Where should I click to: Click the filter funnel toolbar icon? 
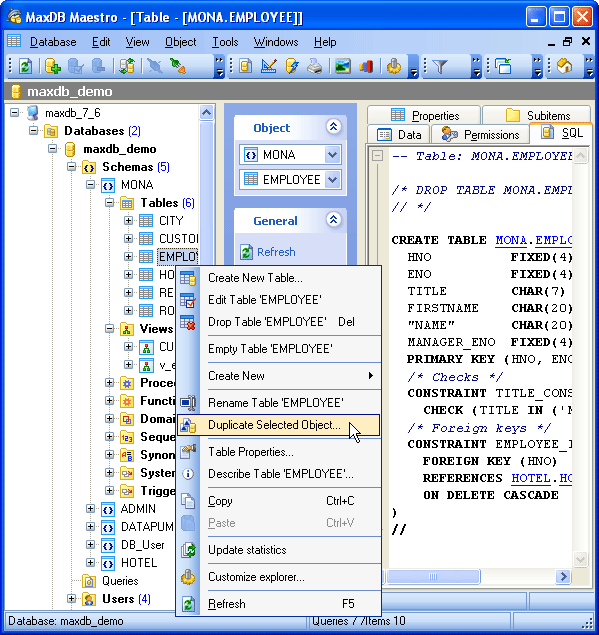(x=440, y=66)
